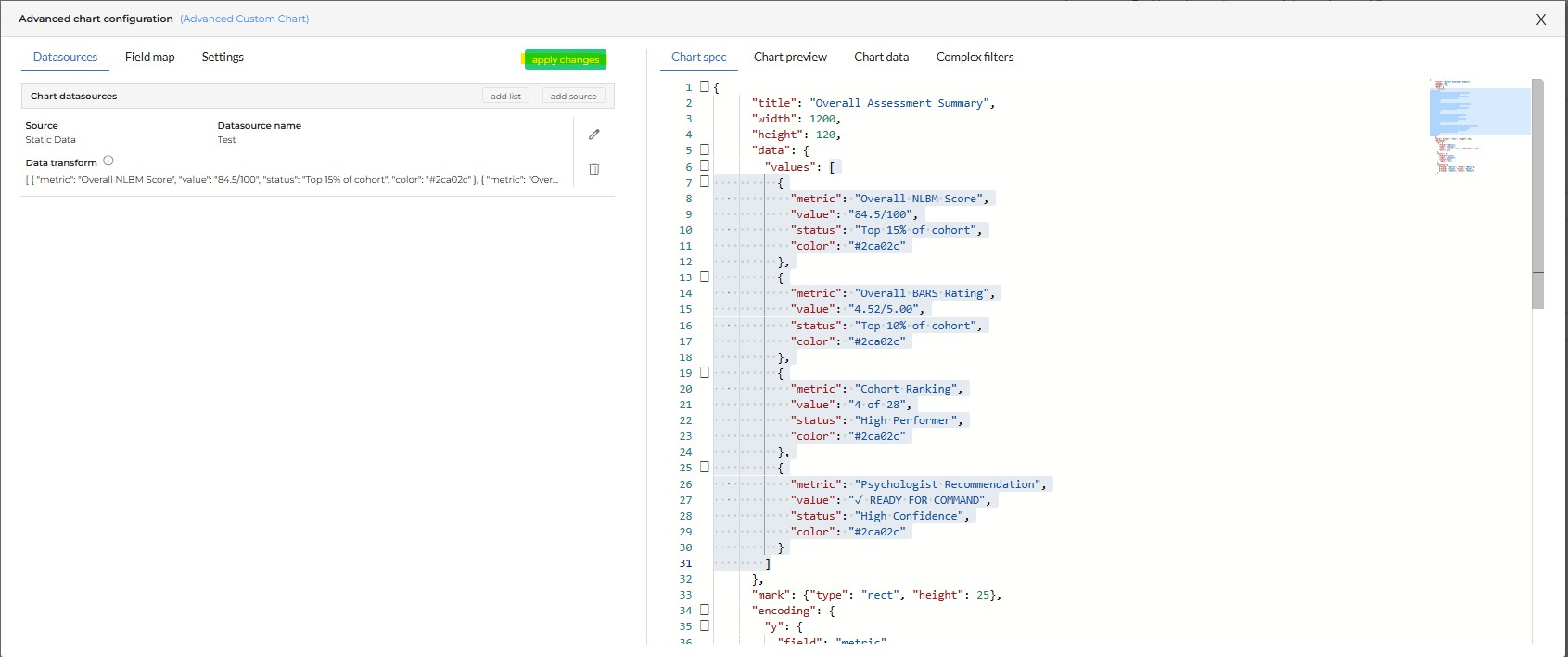Click the Data transform JSON text

292,179
